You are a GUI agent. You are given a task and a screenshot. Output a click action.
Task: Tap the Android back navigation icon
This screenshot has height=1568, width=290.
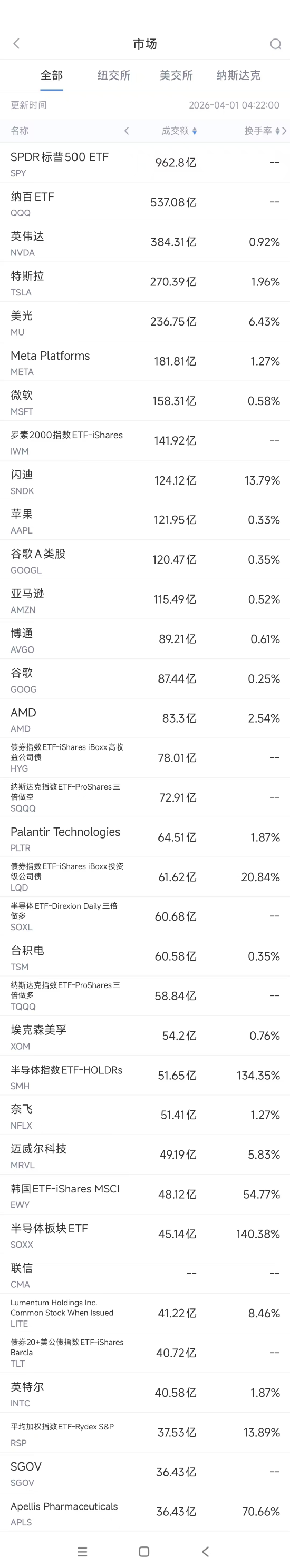[205, 1551]
